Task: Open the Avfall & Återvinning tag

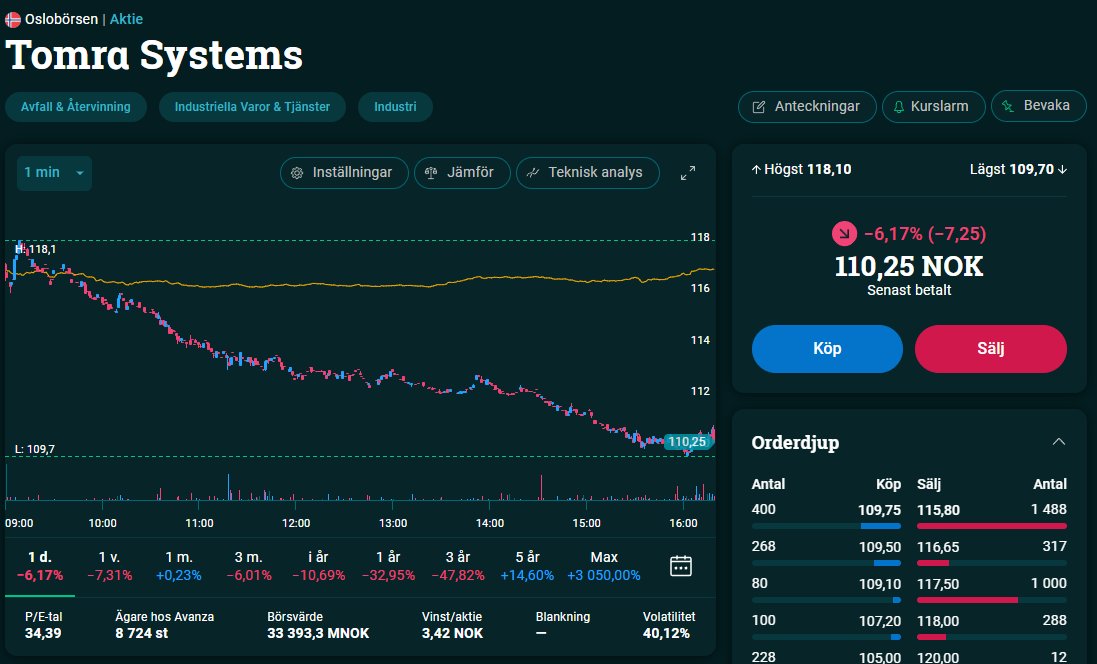Action: click(x=76, y=107)
